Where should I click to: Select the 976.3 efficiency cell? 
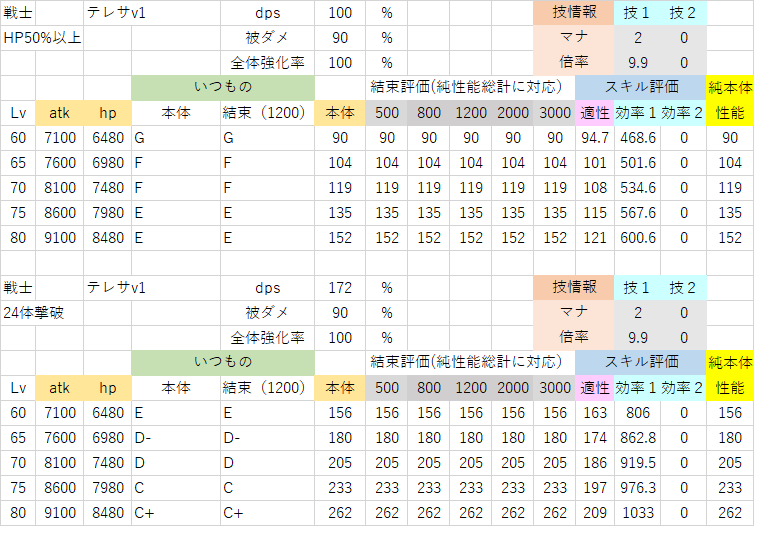coord(637,488)
